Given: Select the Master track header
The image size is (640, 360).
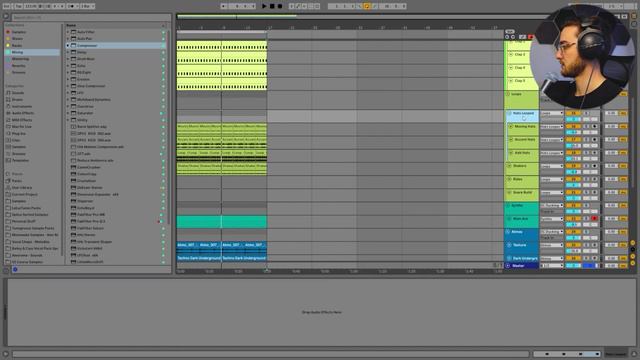Looking at the screenshot, I should point(522,266).
